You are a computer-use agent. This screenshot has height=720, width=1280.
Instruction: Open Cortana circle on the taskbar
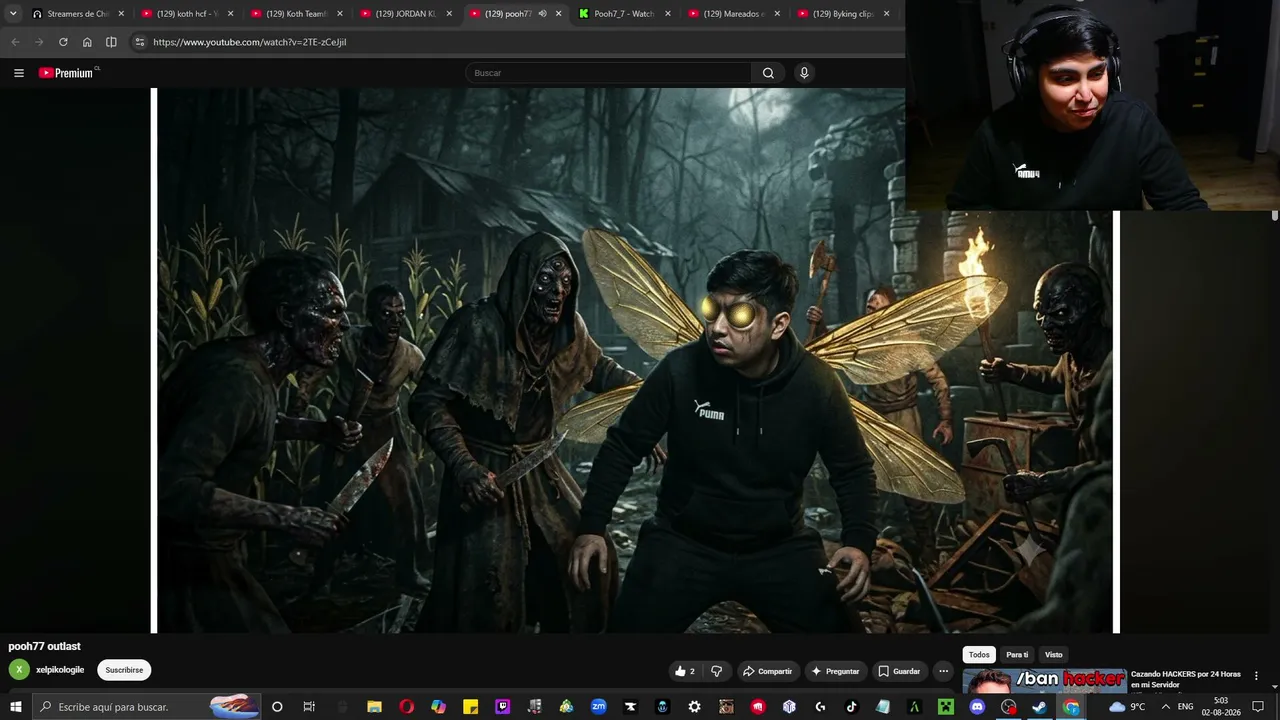277,707
